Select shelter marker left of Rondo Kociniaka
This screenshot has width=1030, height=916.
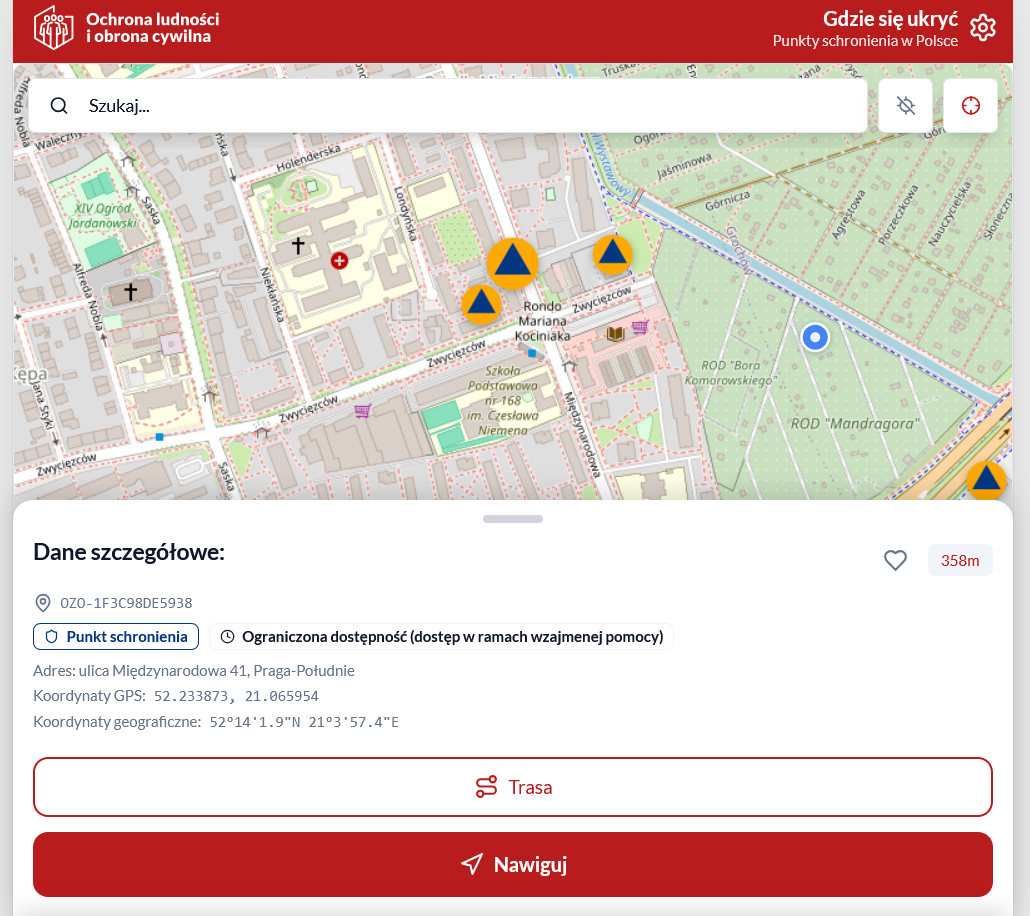(x=481, y=303)
